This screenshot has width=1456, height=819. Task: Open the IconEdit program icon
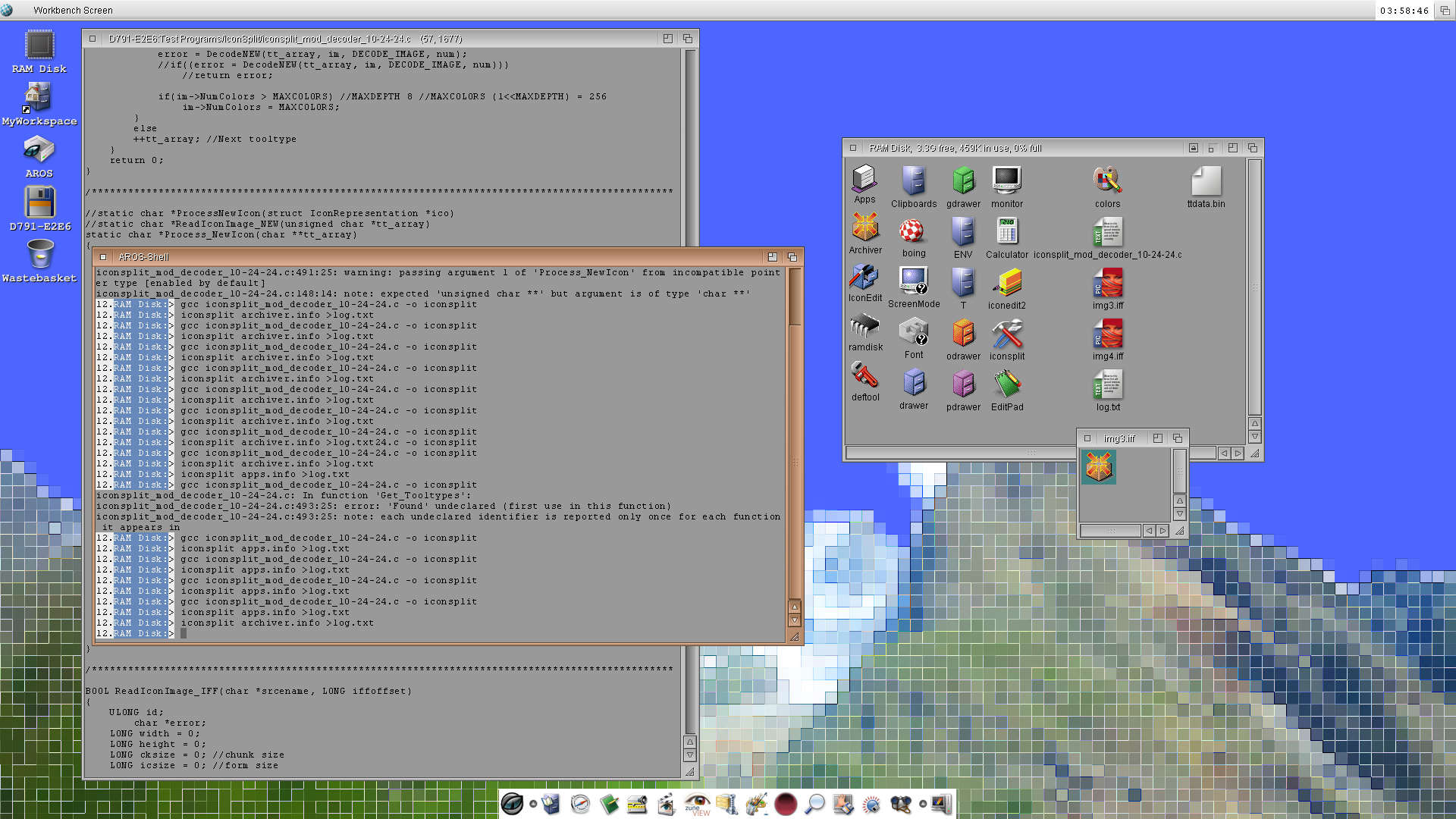click(864, 278)
